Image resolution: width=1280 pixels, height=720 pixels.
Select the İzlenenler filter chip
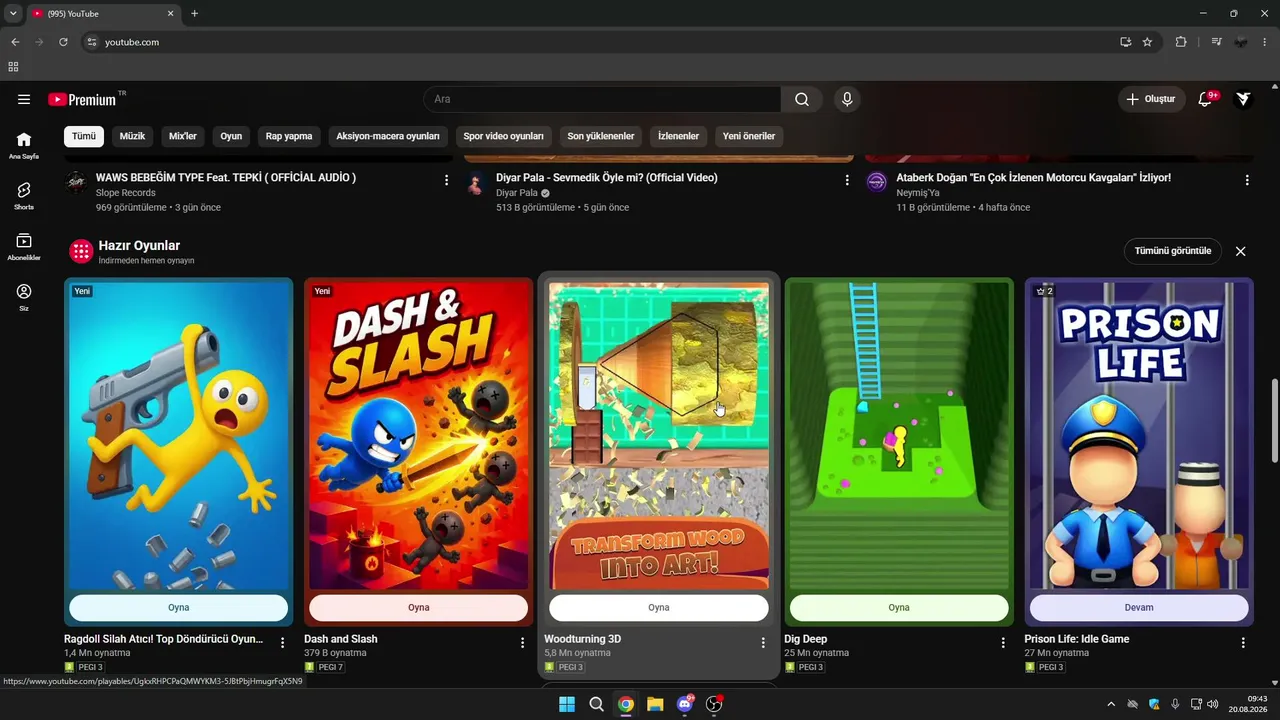pos(678,136)
